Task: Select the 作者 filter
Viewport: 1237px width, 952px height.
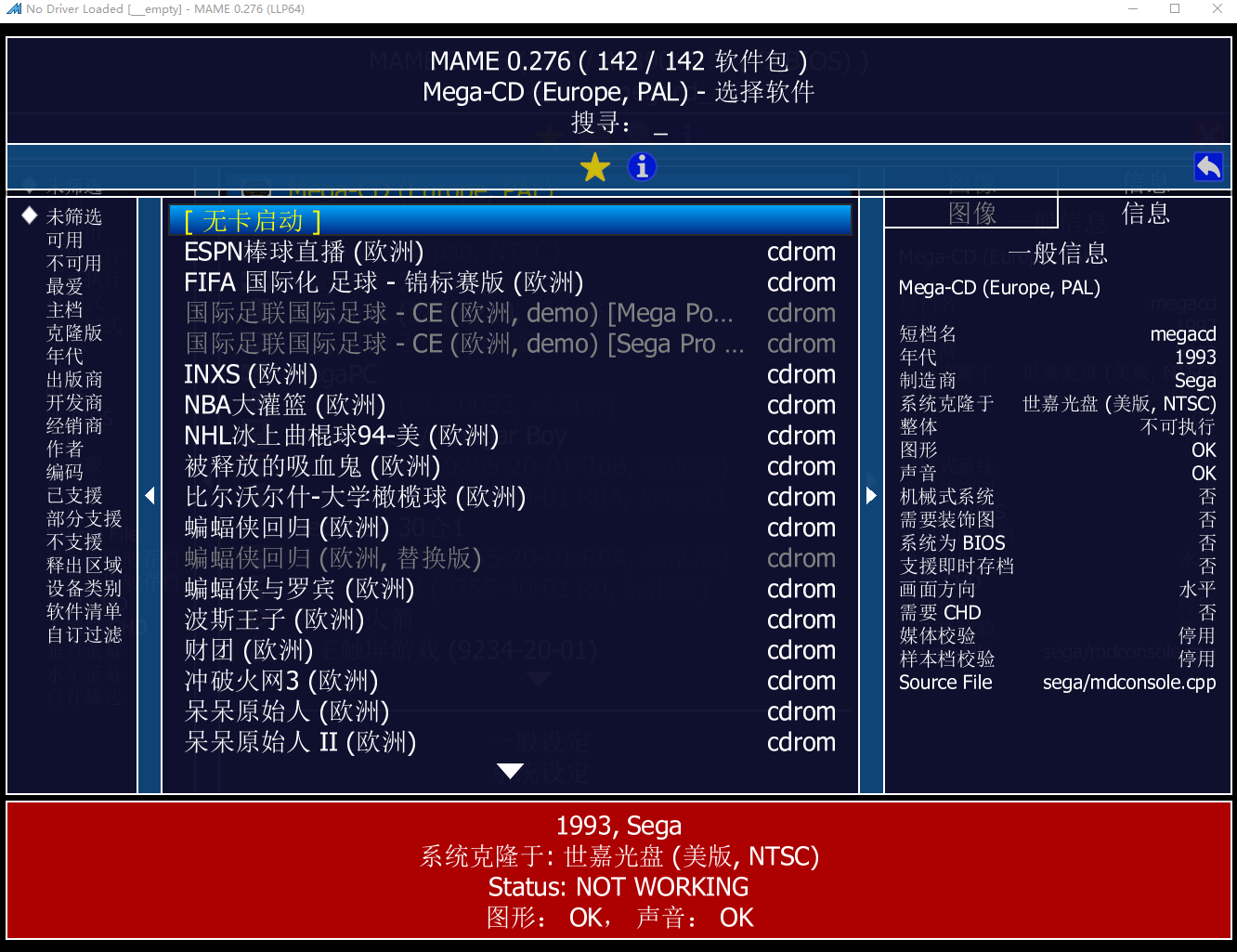Action: pyautogui.click(x=65, y=449)
